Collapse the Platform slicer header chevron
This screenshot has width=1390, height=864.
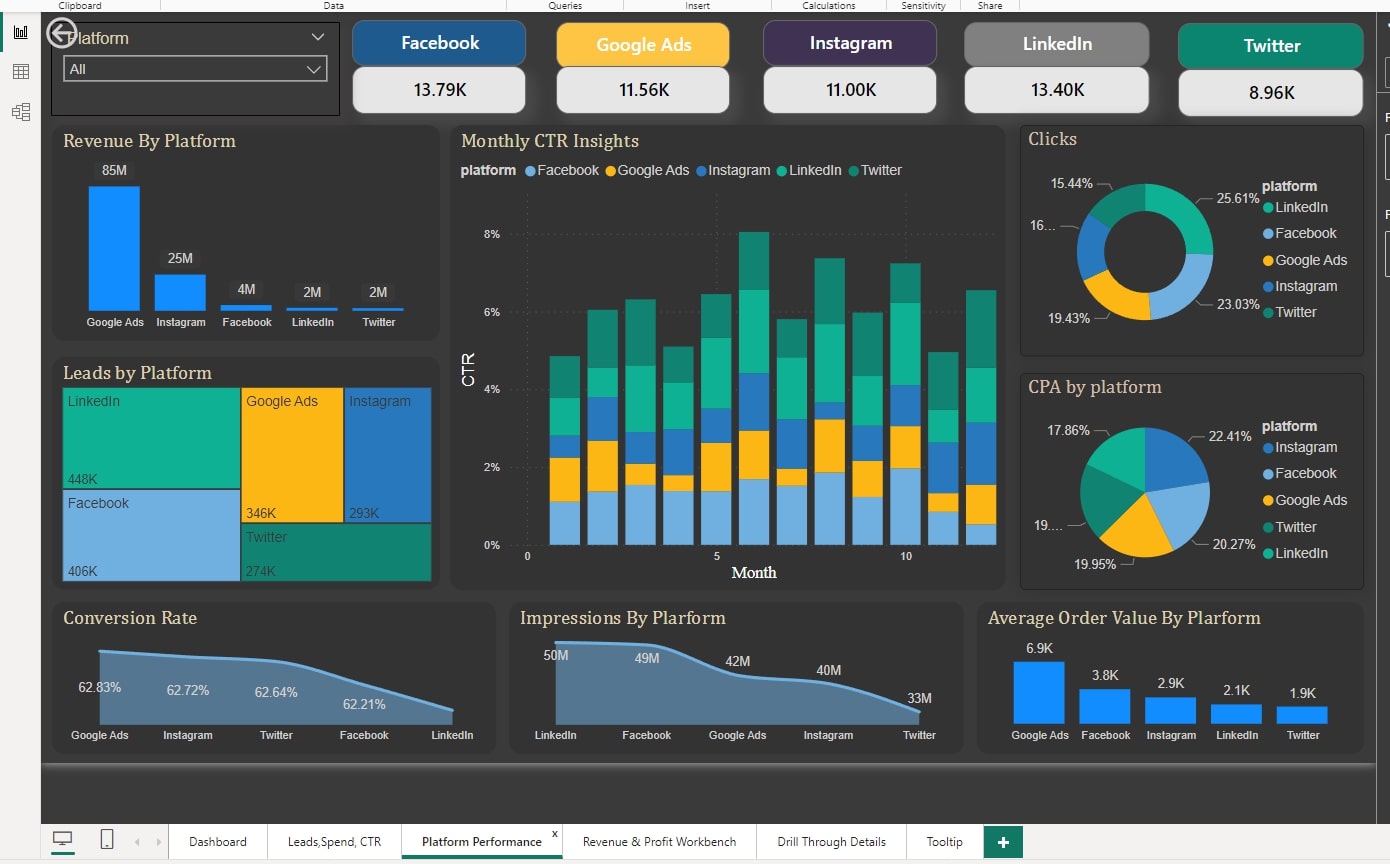pyautogui.click(x=318, y=37)
